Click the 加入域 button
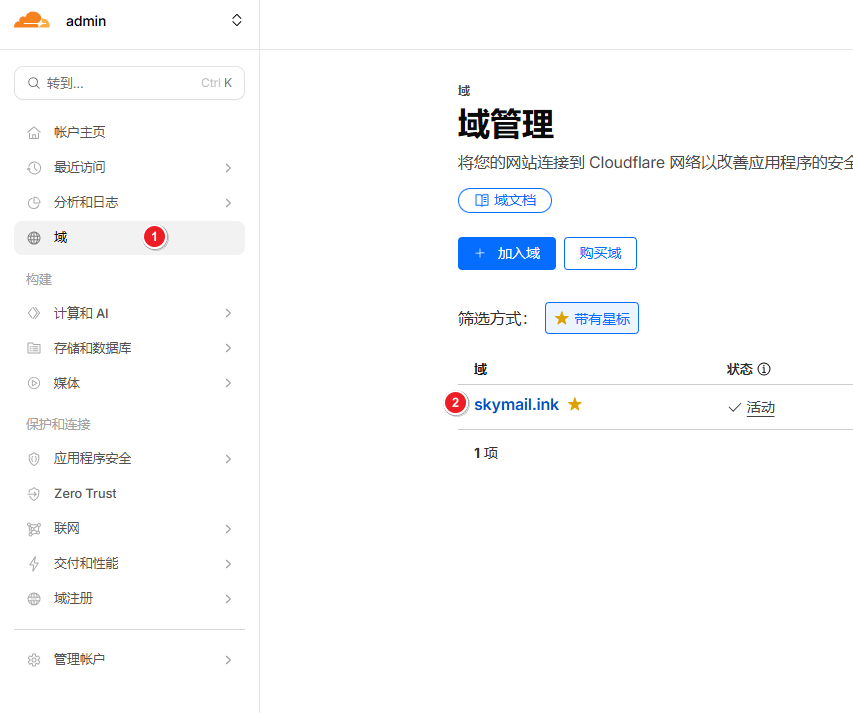Image resolution: width=853 pixels, height=713 pixels. tap(506, 254)
